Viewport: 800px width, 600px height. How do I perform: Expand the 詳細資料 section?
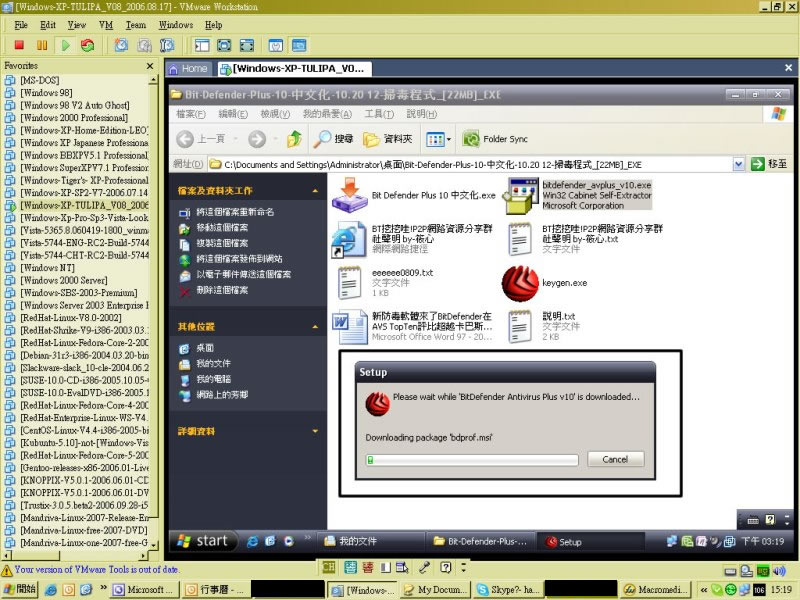315,431
